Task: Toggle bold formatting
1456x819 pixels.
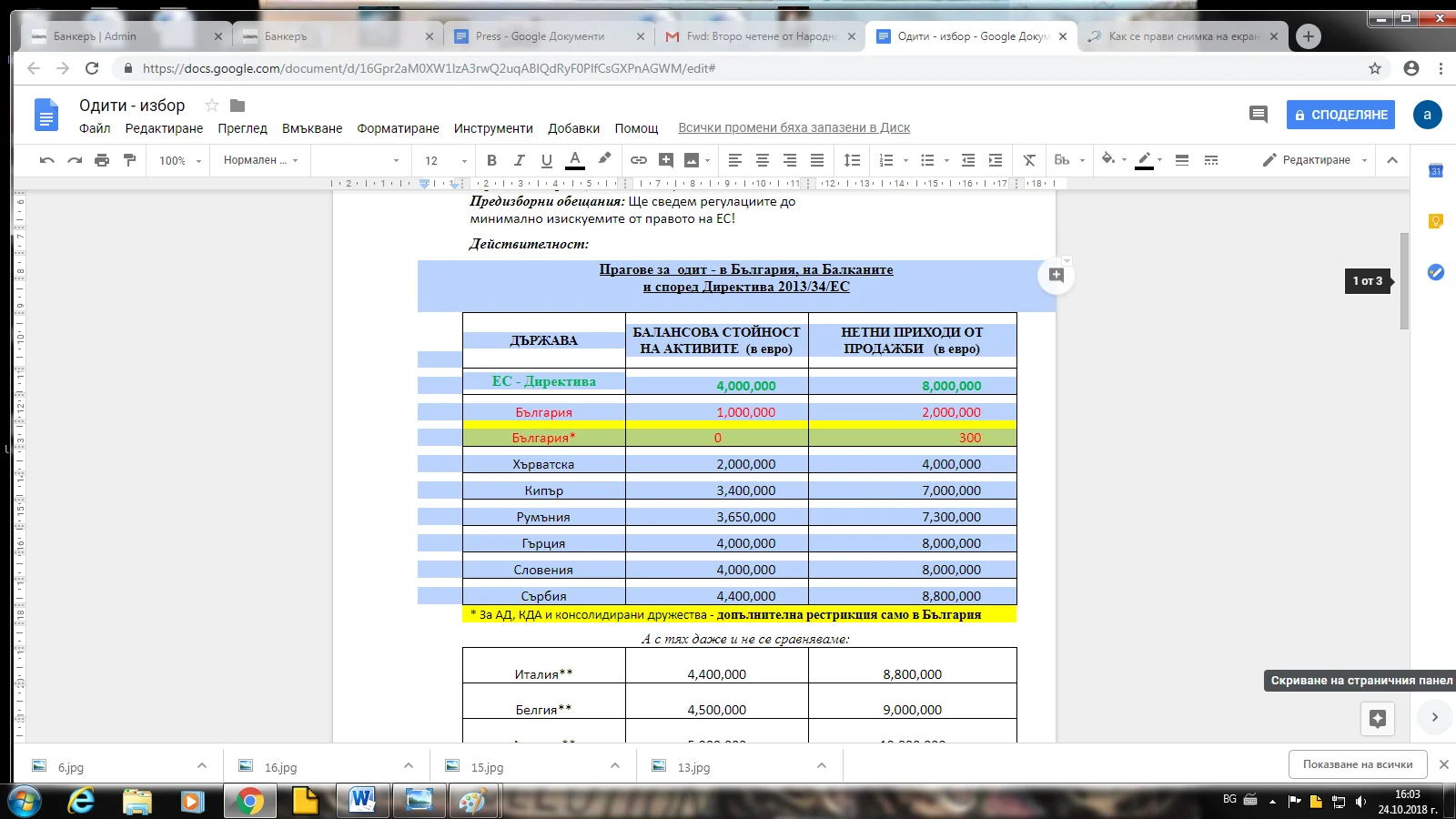Action: click(491, 160)
